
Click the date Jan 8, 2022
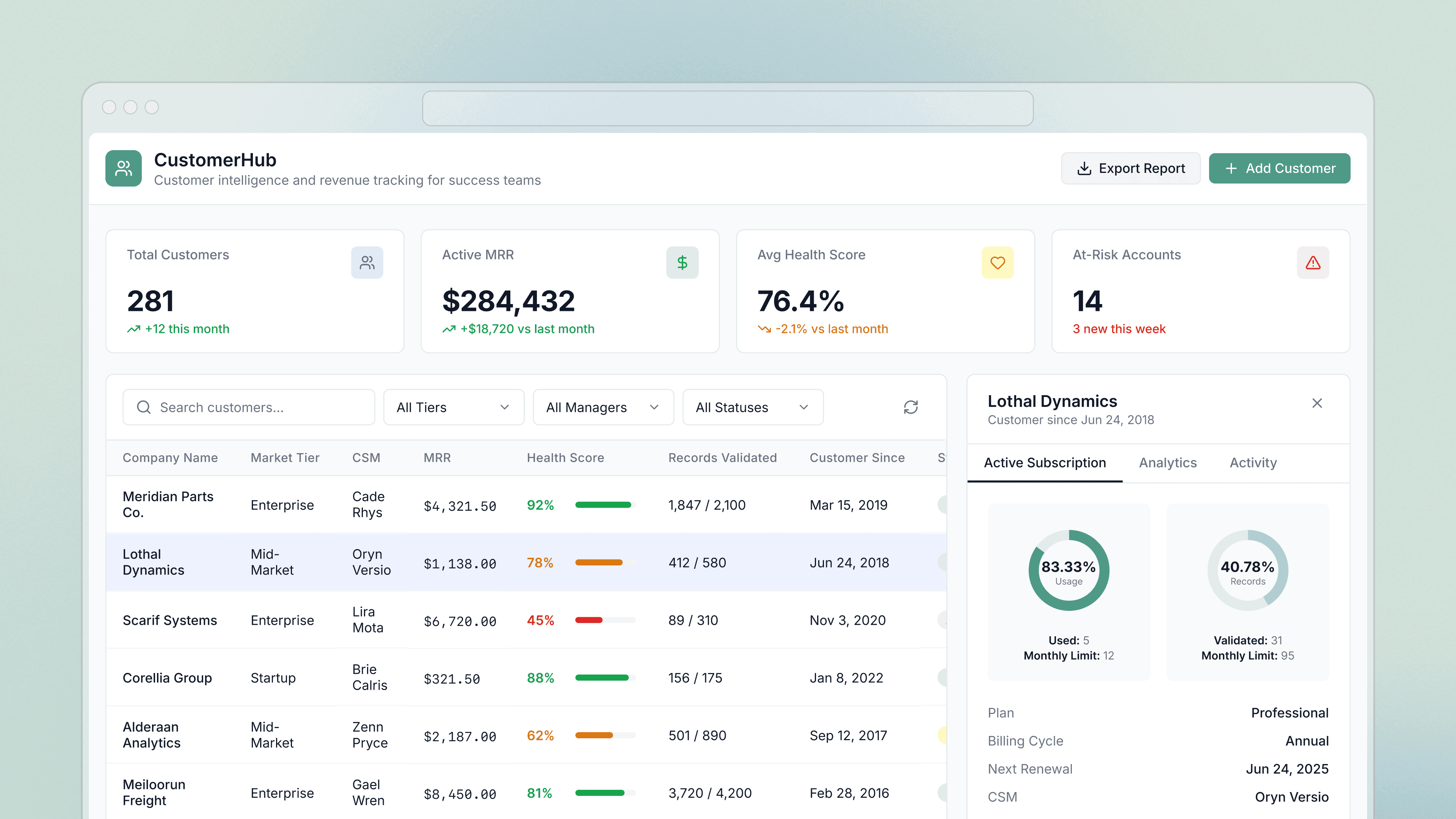[846, 678]
